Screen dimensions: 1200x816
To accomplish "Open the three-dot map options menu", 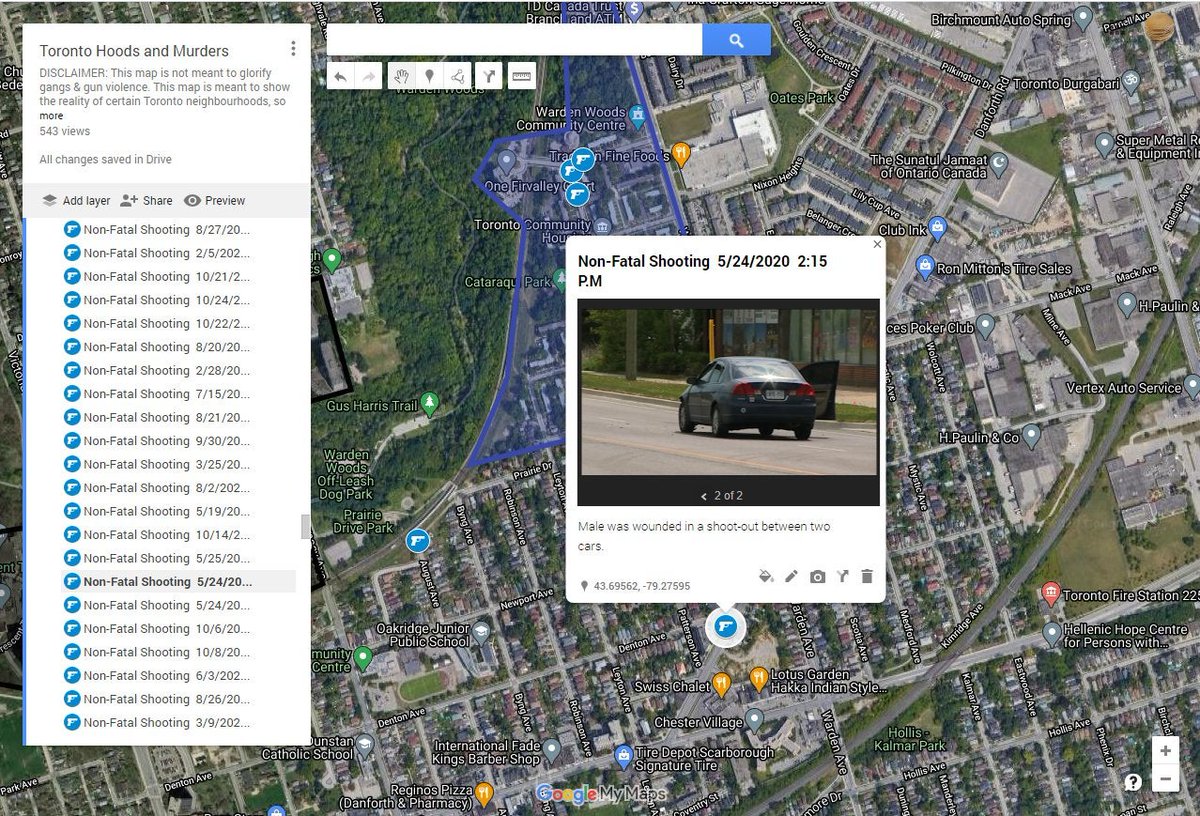I will [x=293, y=47].
